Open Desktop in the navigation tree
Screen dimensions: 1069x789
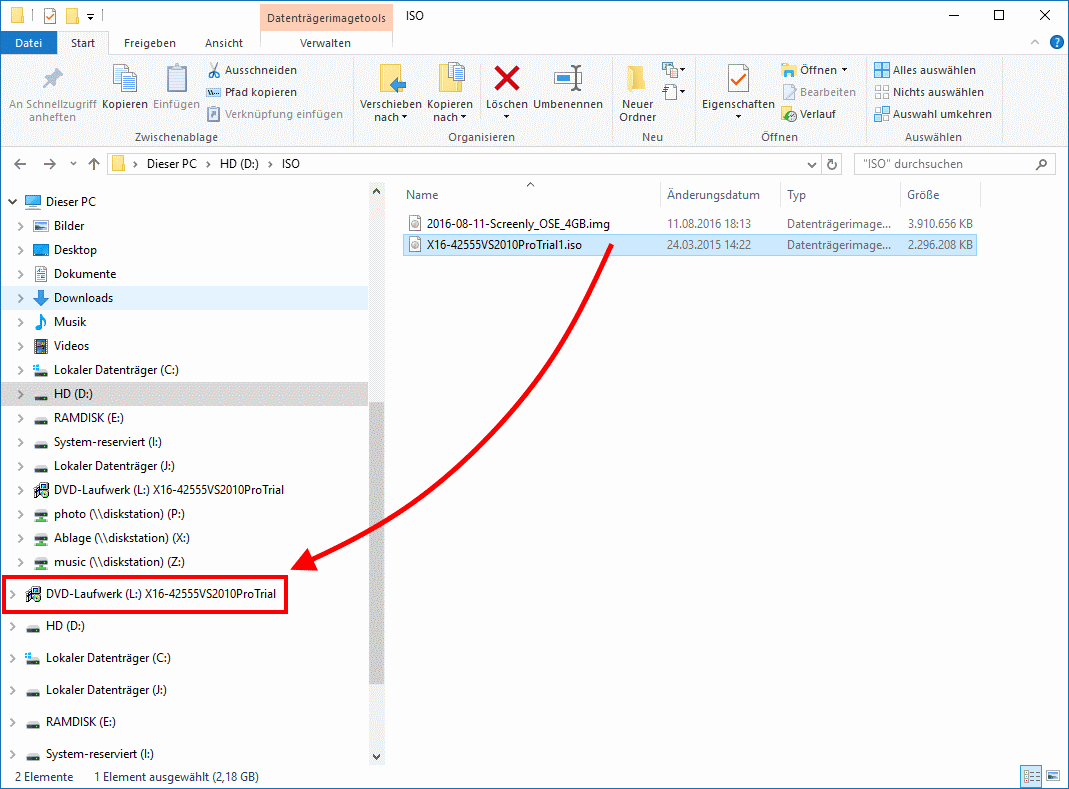pyautogui.click(x=75, y=250)
